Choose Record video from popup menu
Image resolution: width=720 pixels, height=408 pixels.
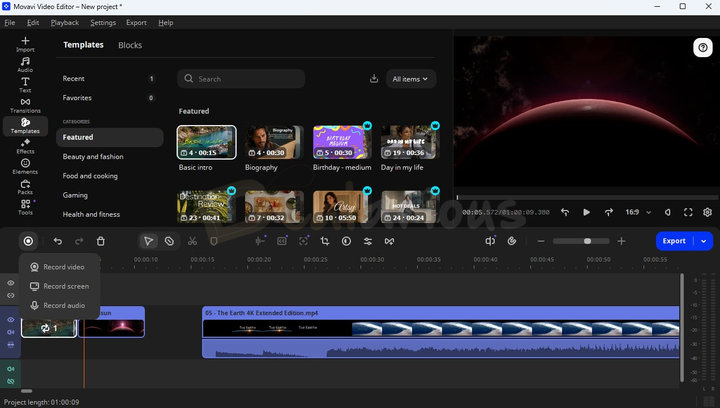point(58,267)
